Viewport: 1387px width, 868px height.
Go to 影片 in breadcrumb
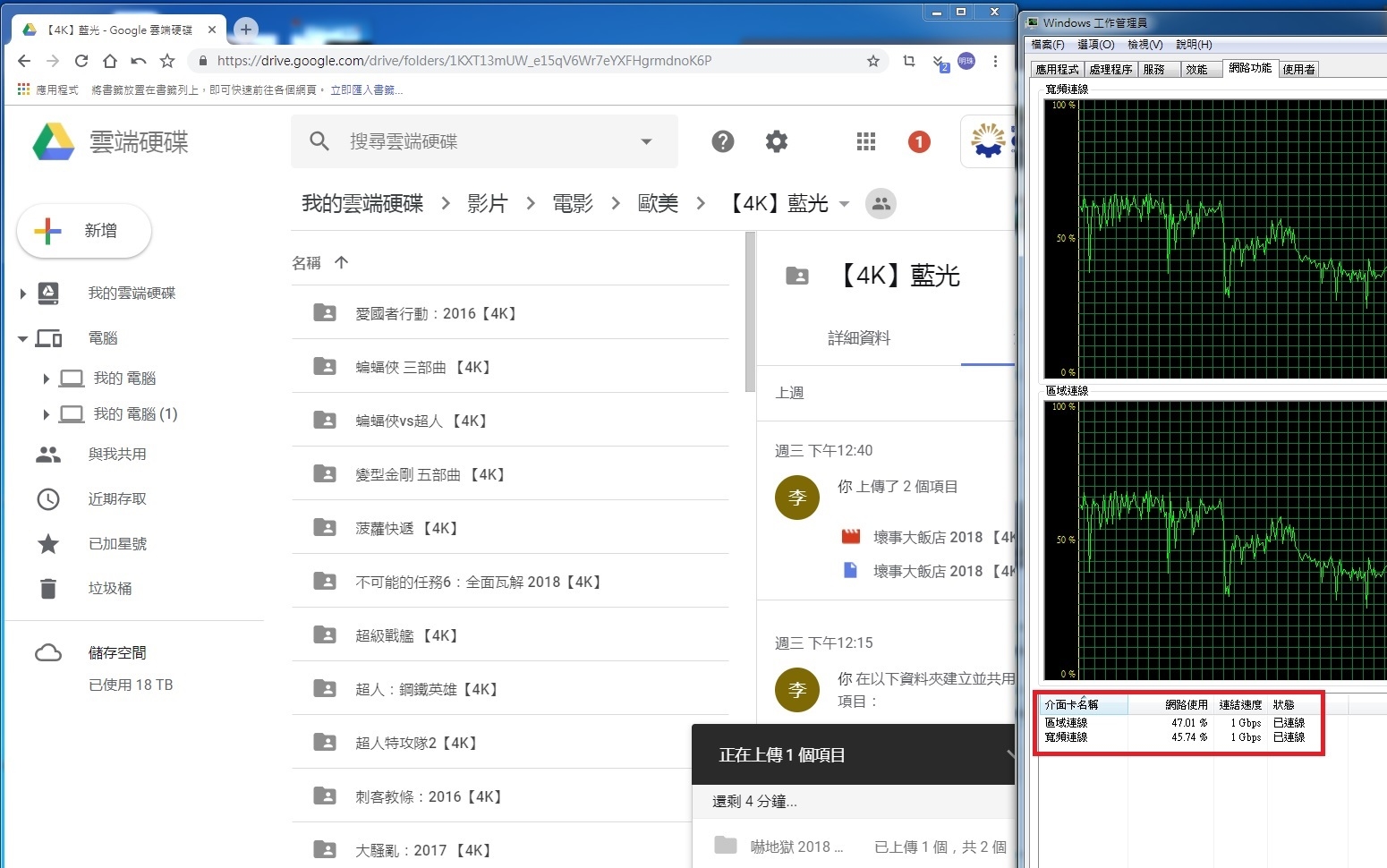click(x=487, y=204)
